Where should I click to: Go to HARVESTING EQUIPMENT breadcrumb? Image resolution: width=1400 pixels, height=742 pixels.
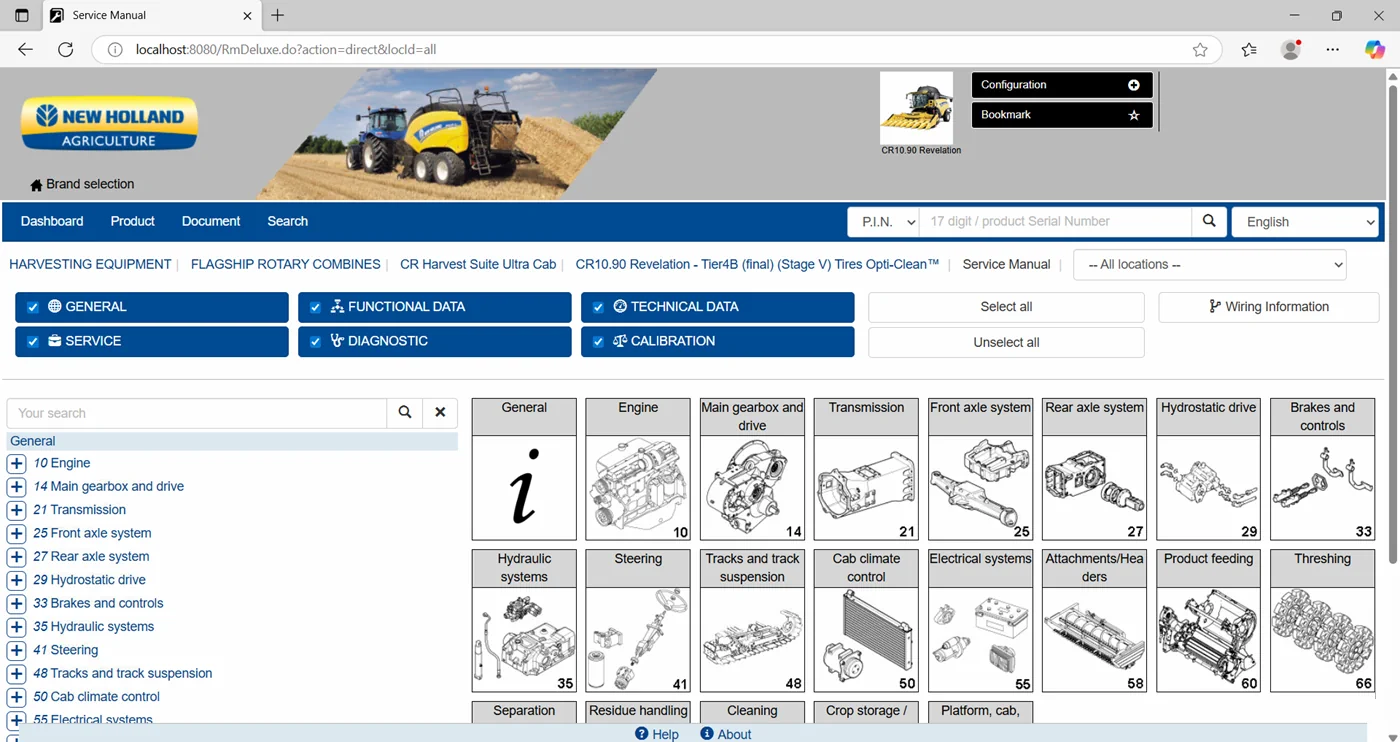(x=90, y=264)
